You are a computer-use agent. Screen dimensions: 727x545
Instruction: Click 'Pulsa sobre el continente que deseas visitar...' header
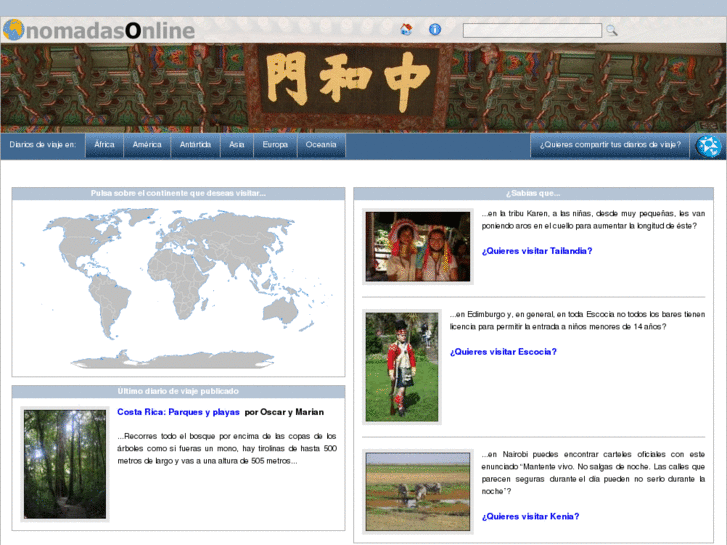point(178,193)
